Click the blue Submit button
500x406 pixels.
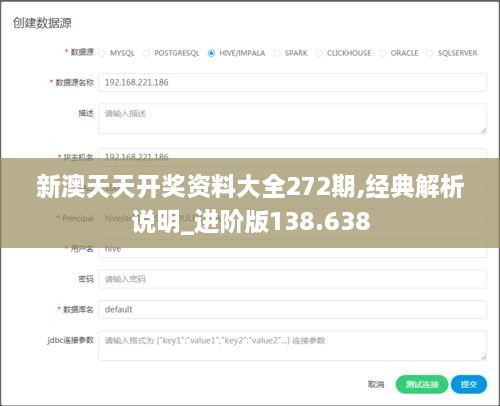469,384
